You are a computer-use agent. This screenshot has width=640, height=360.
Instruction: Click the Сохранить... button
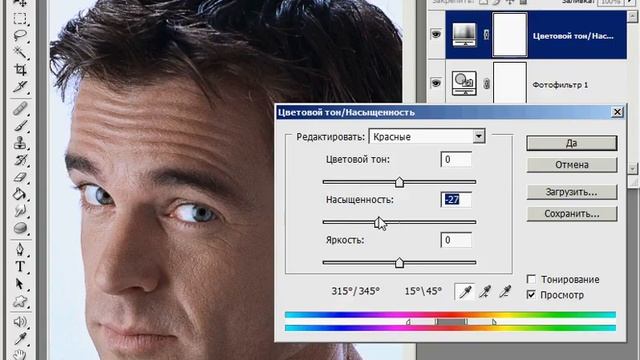point(571,214)
